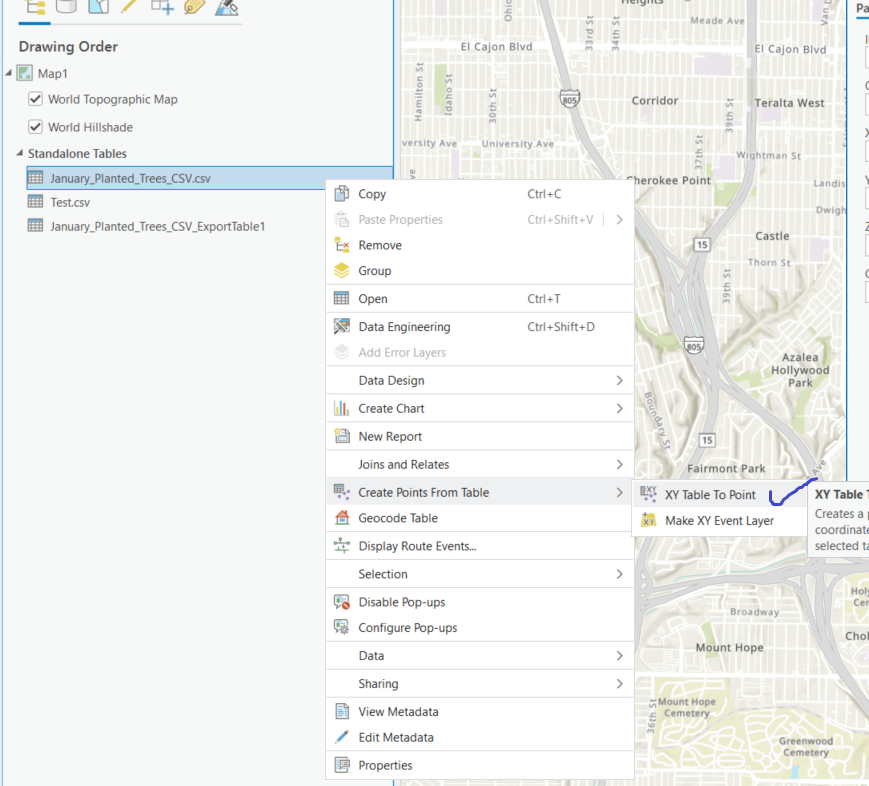Click the Create Points From Table arrow
Screen dimensions: 869x786
(620, 492)
